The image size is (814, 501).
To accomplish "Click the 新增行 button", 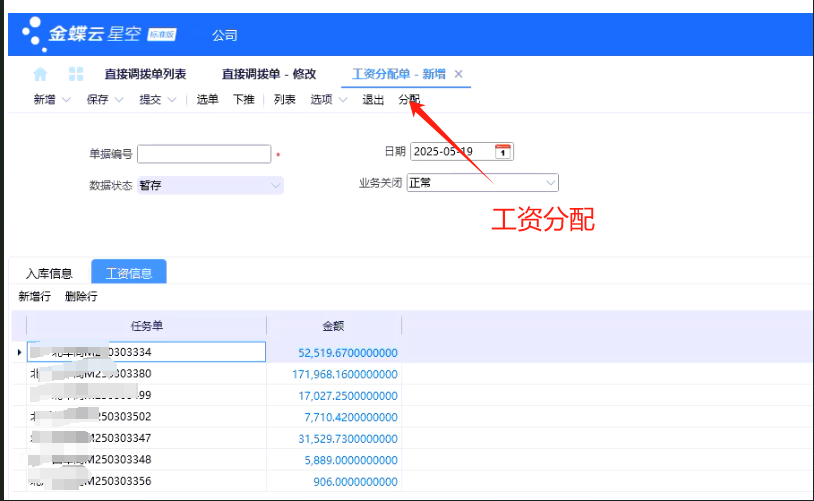I will pos(34,297).
